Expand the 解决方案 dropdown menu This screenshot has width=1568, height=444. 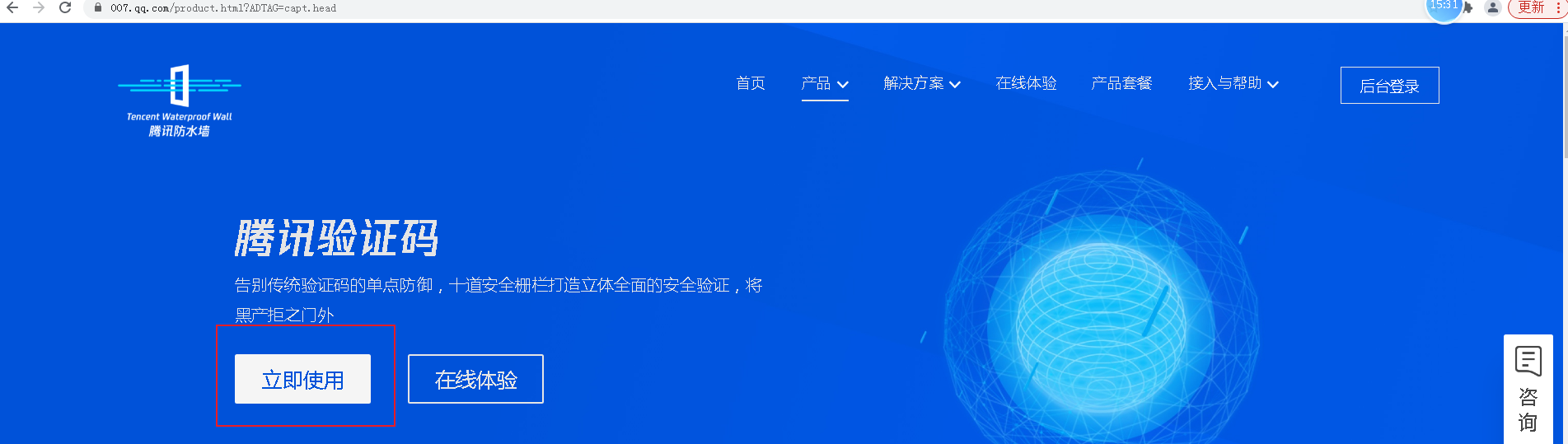pyautogui.click(x=921, y=83)
